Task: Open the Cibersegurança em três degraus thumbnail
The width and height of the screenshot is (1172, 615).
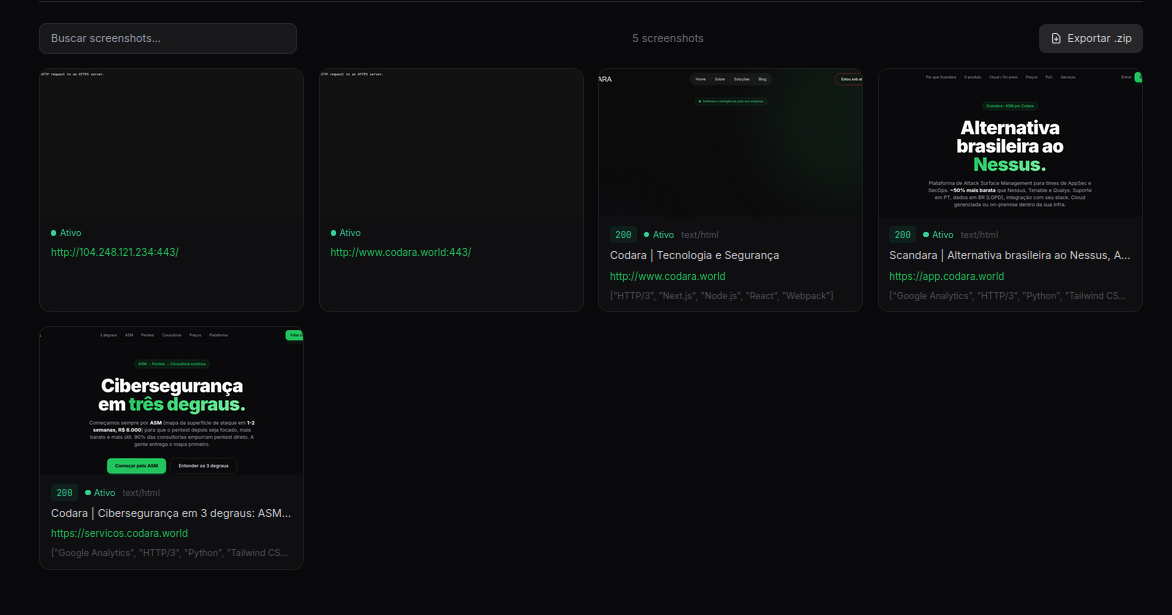Action: [171, 401]
